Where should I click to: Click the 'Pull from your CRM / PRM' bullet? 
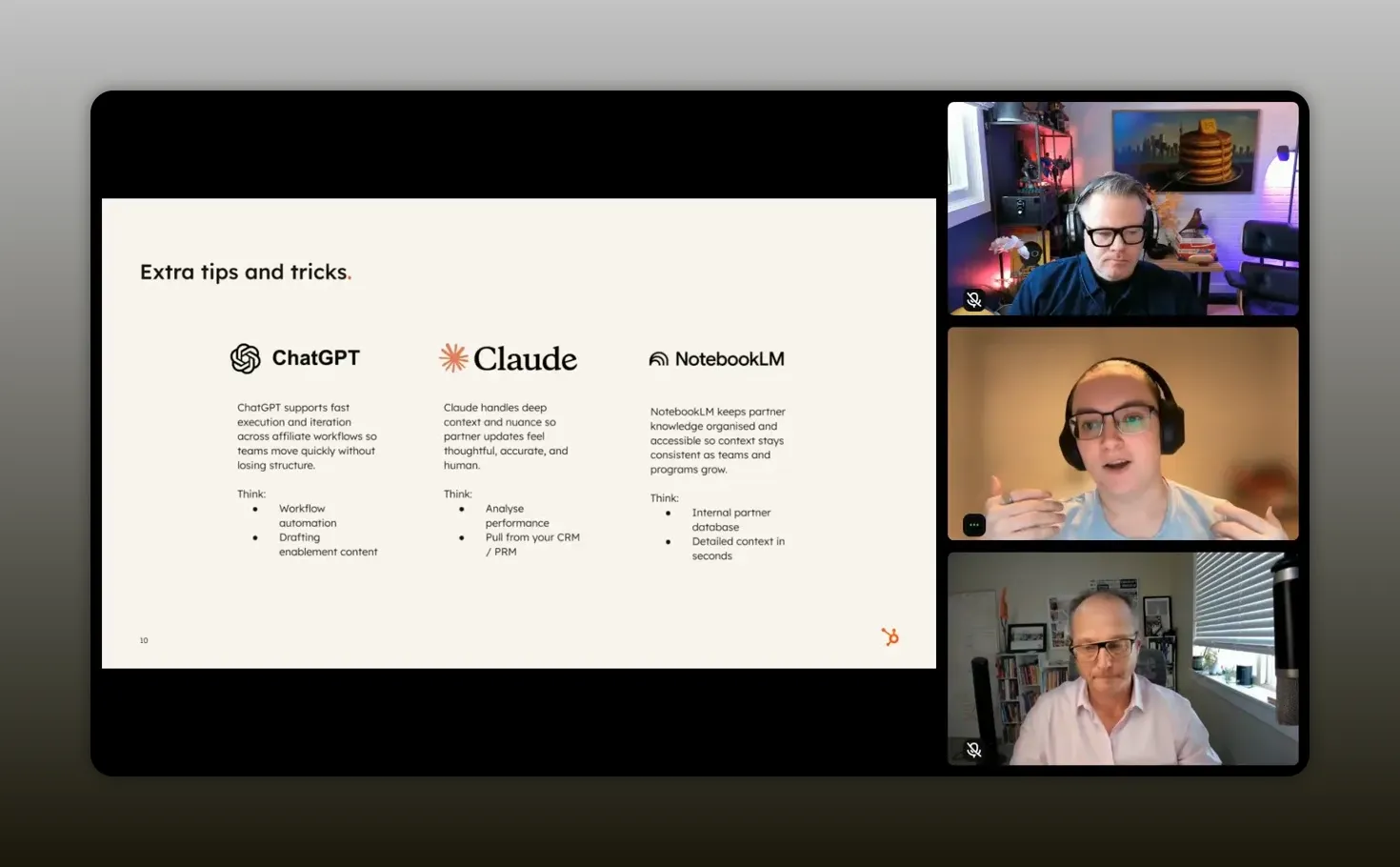click(x=532, y=544)
